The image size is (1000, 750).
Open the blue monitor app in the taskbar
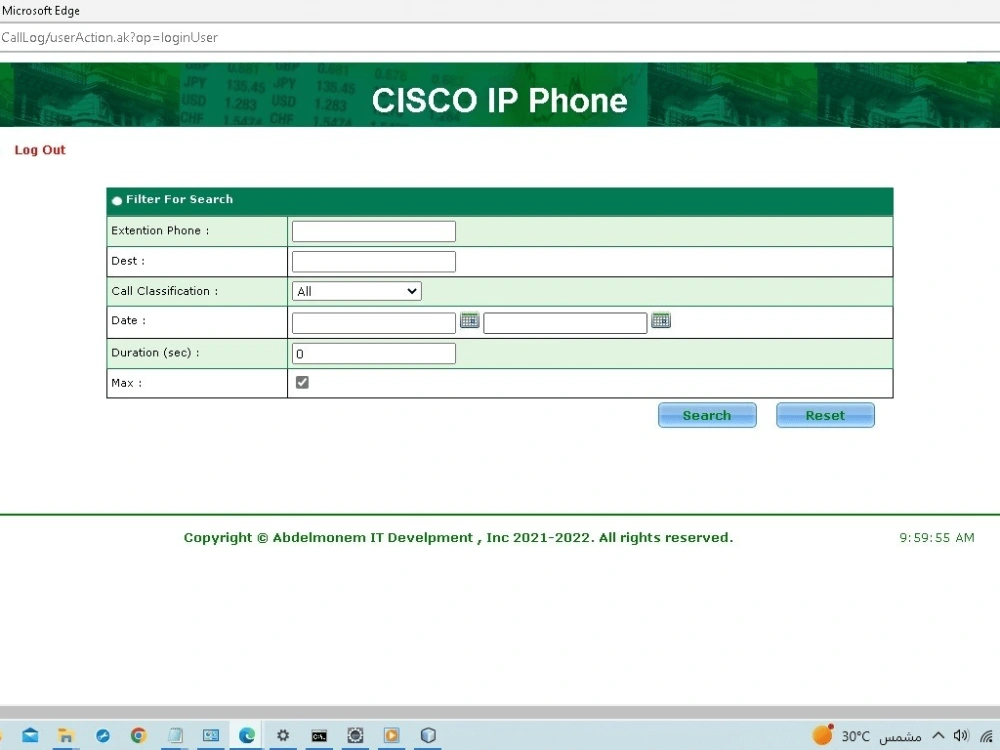pos(210,735)
